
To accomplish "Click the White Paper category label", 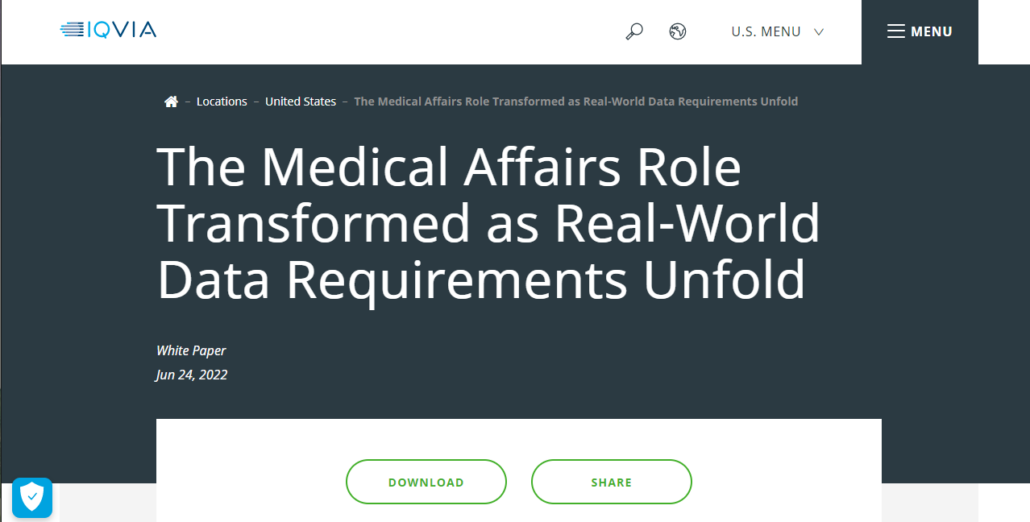I will tap(191, 351).
